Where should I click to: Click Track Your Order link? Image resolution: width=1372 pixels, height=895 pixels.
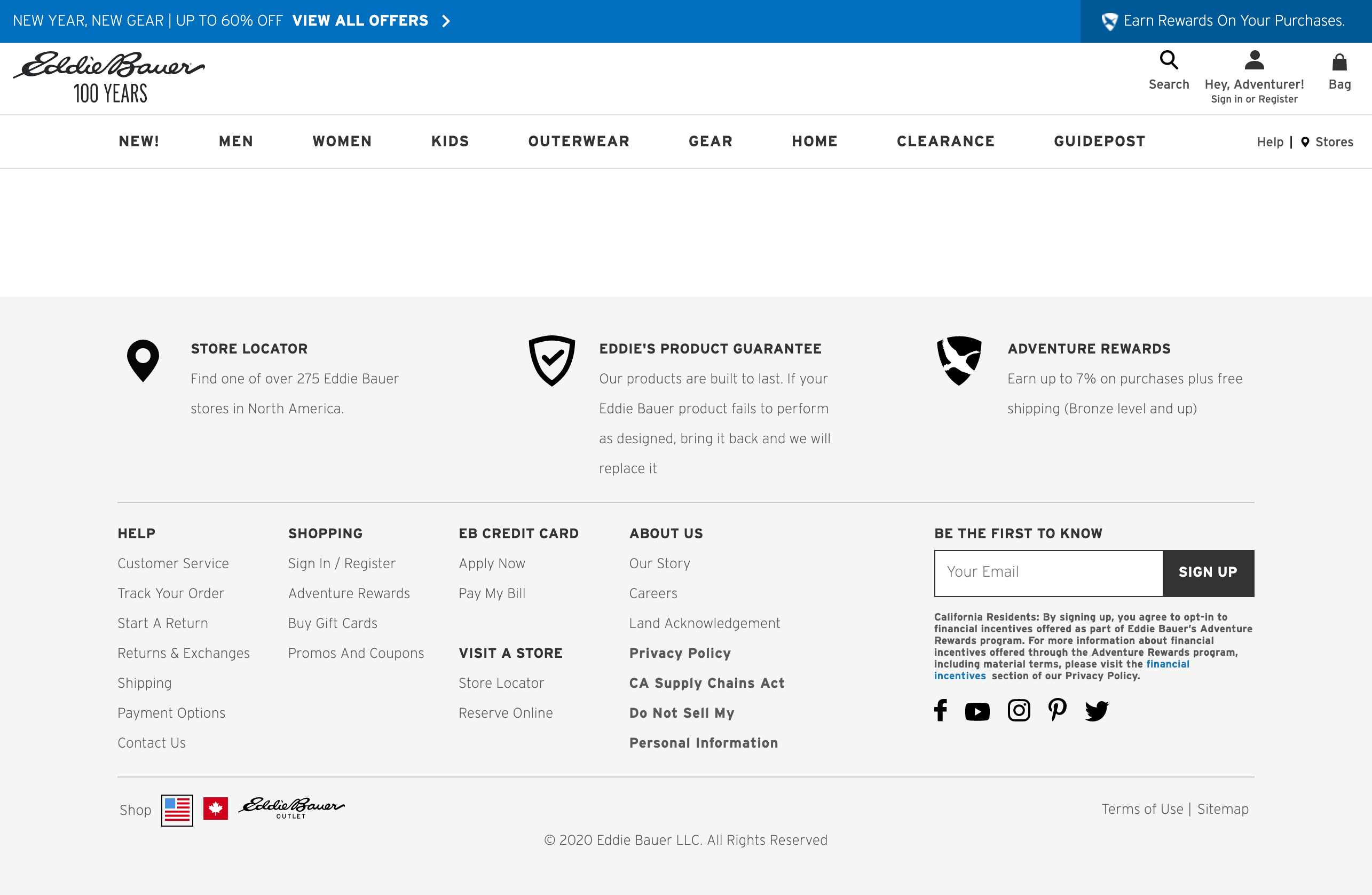click(171, 593)
